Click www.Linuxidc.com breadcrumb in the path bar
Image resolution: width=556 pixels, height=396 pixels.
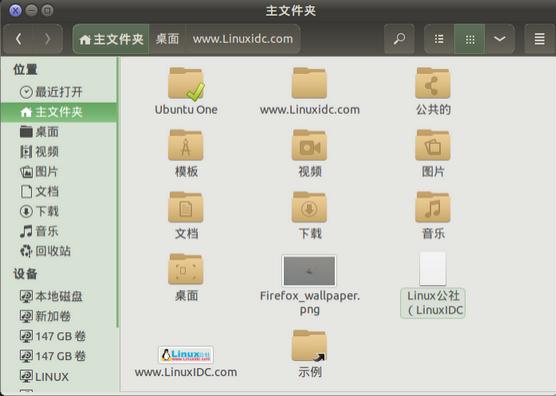pos(243,39)
